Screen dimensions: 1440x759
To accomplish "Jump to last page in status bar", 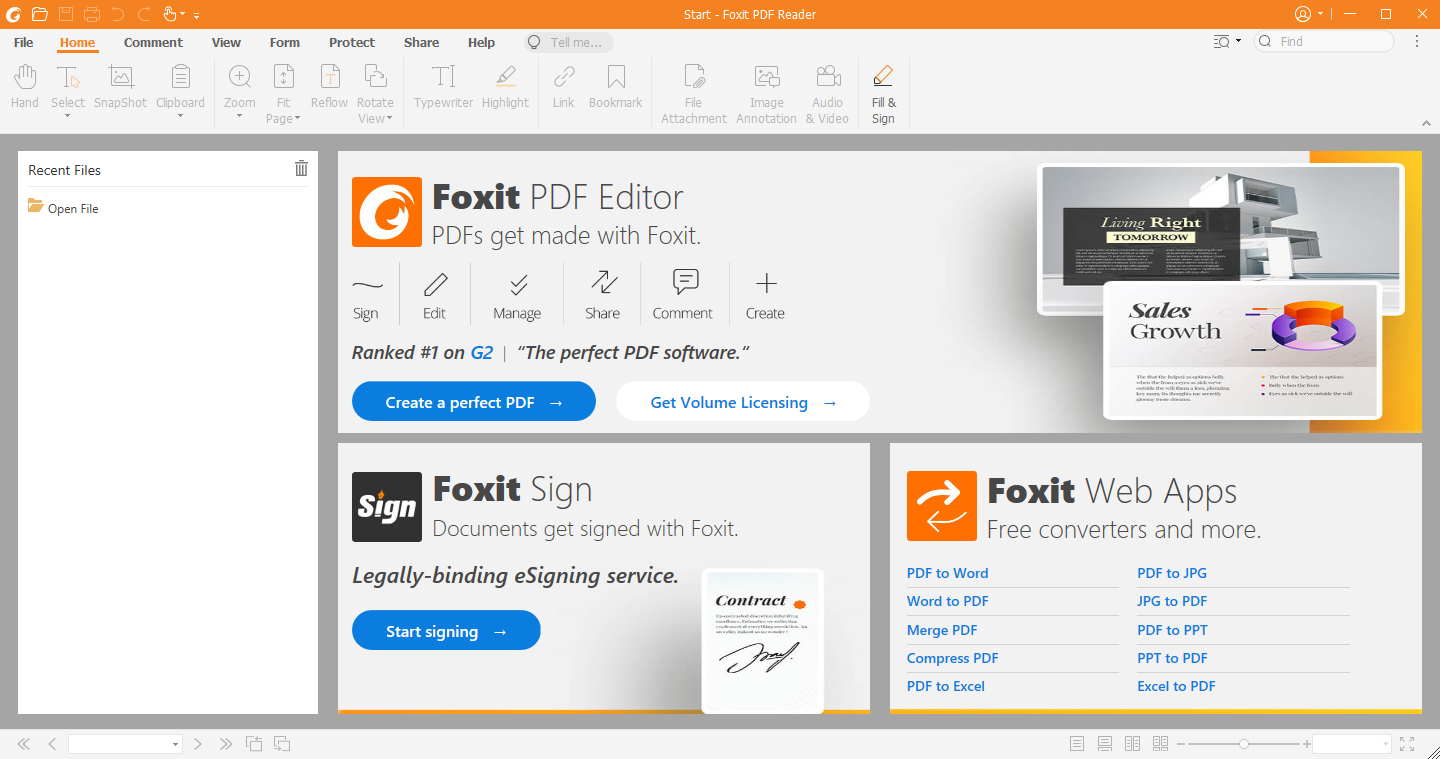I will click(226, 744).
